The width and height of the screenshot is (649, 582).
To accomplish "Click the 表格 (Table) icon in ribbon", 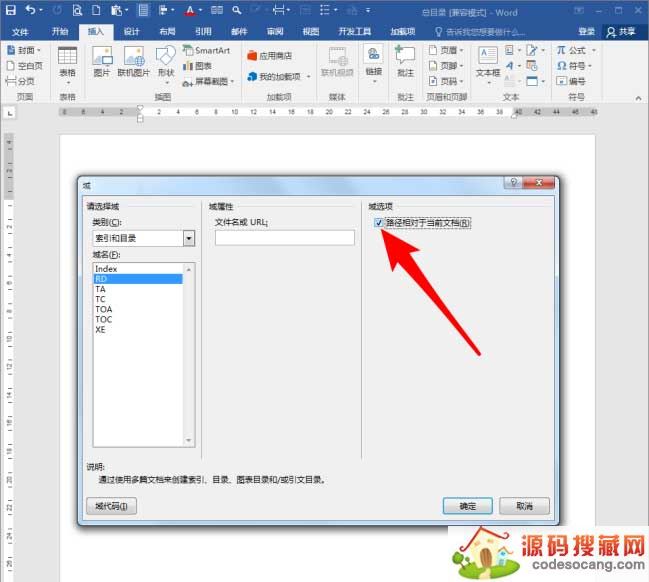I will (x=67, y=60).
